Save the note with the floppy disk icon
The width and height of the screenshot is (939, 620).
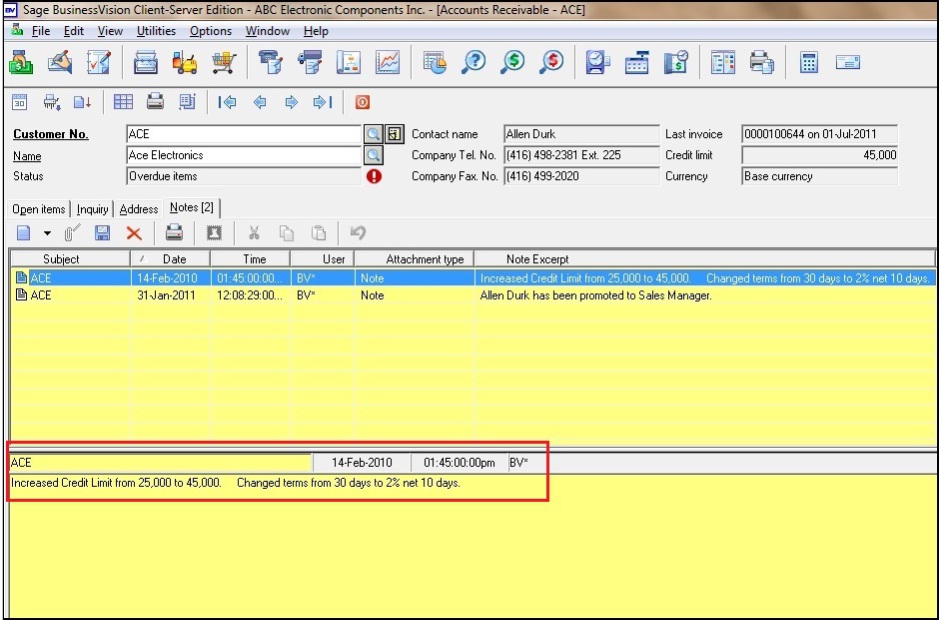(x=102, y=233)
